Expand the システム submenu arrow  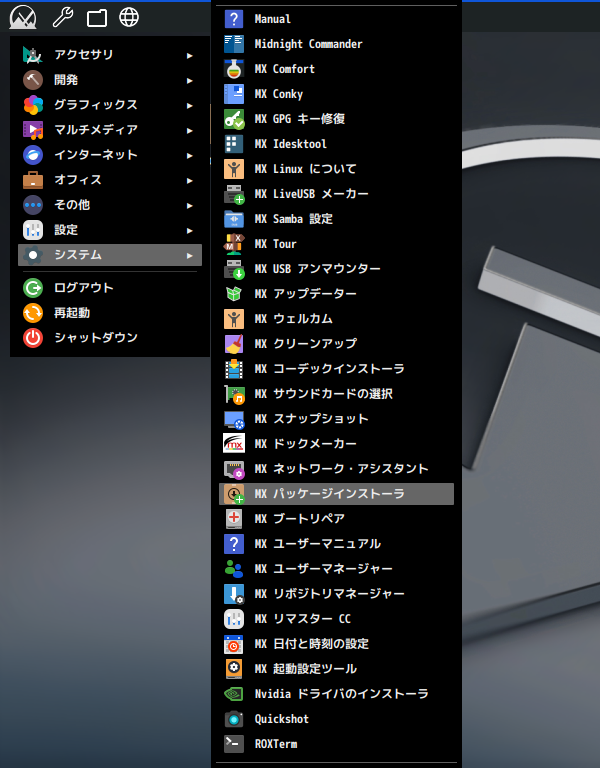click(x=190, y=255)
